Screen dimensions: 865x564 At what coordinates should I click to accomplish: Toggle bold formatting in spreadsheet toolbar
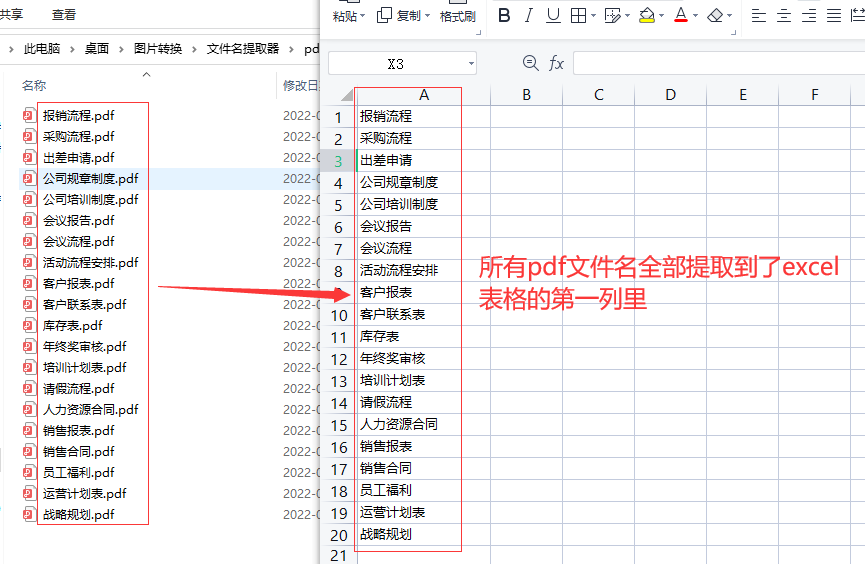tap(504, 15)
